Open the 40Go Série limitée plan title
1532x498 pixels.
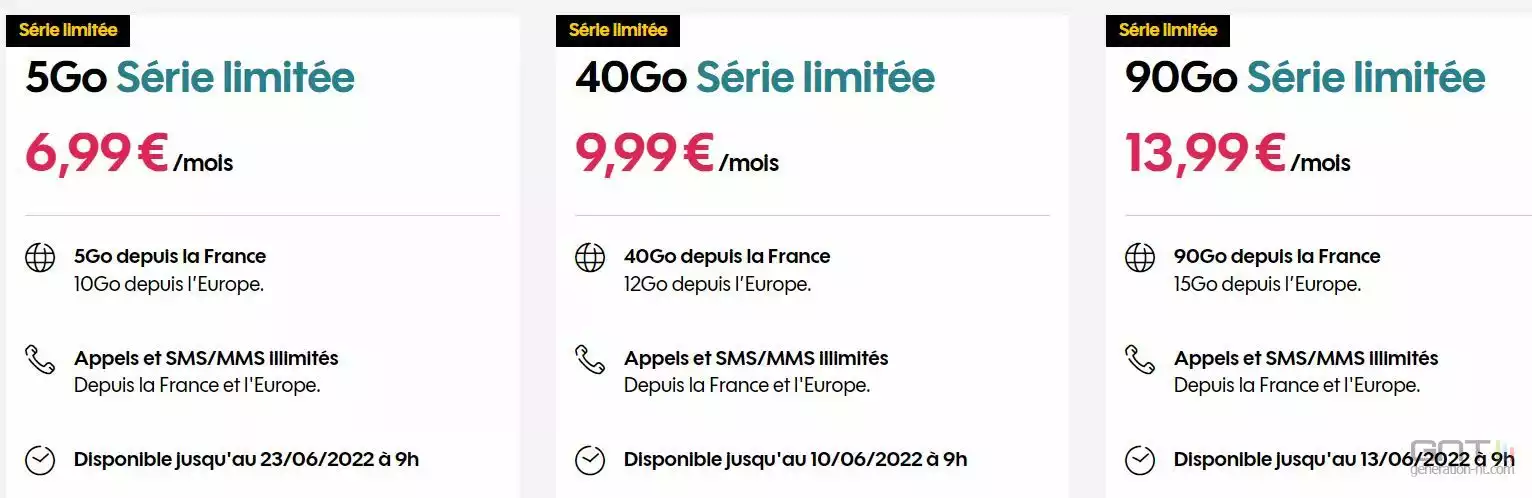(755, 79)
